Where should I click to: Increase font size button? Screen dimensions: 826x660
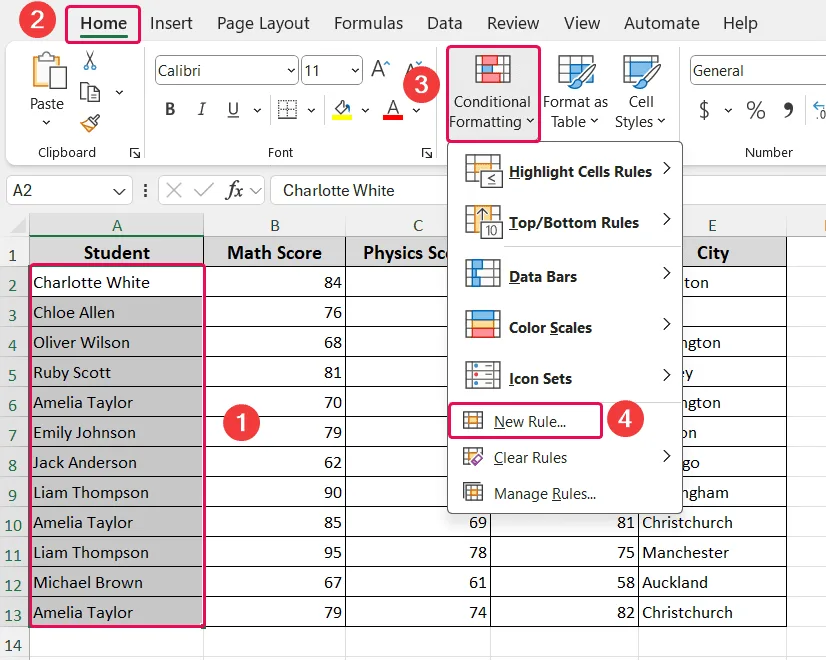[x=380, y=69]
